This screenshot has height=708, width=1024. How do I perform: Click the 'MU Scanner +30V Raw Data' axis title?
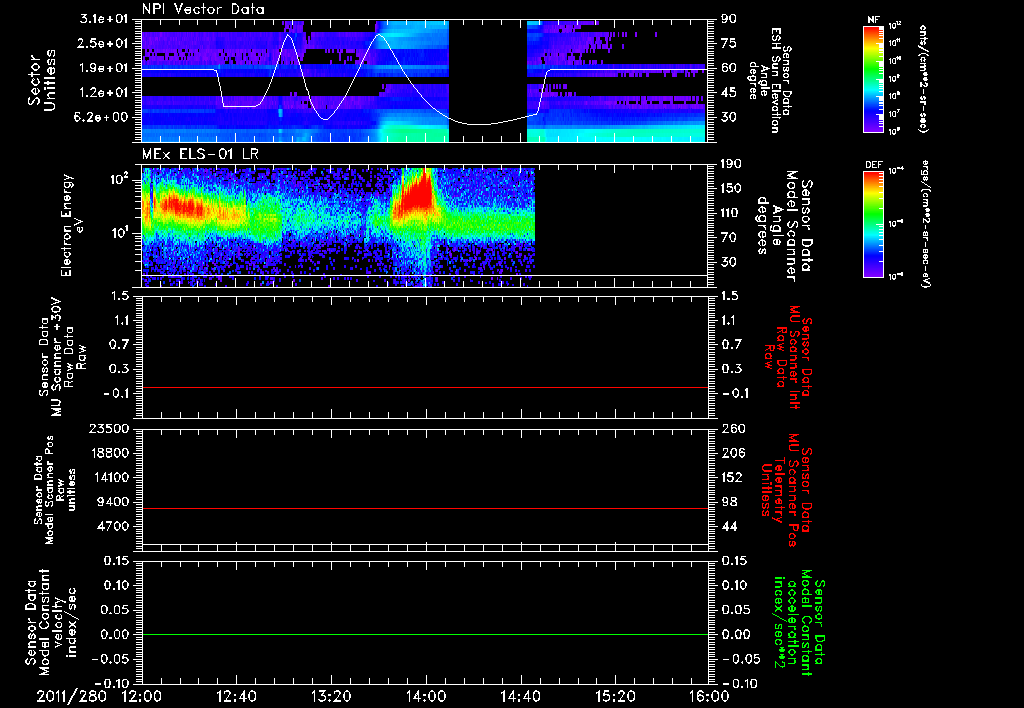click(x=62, y=357)
